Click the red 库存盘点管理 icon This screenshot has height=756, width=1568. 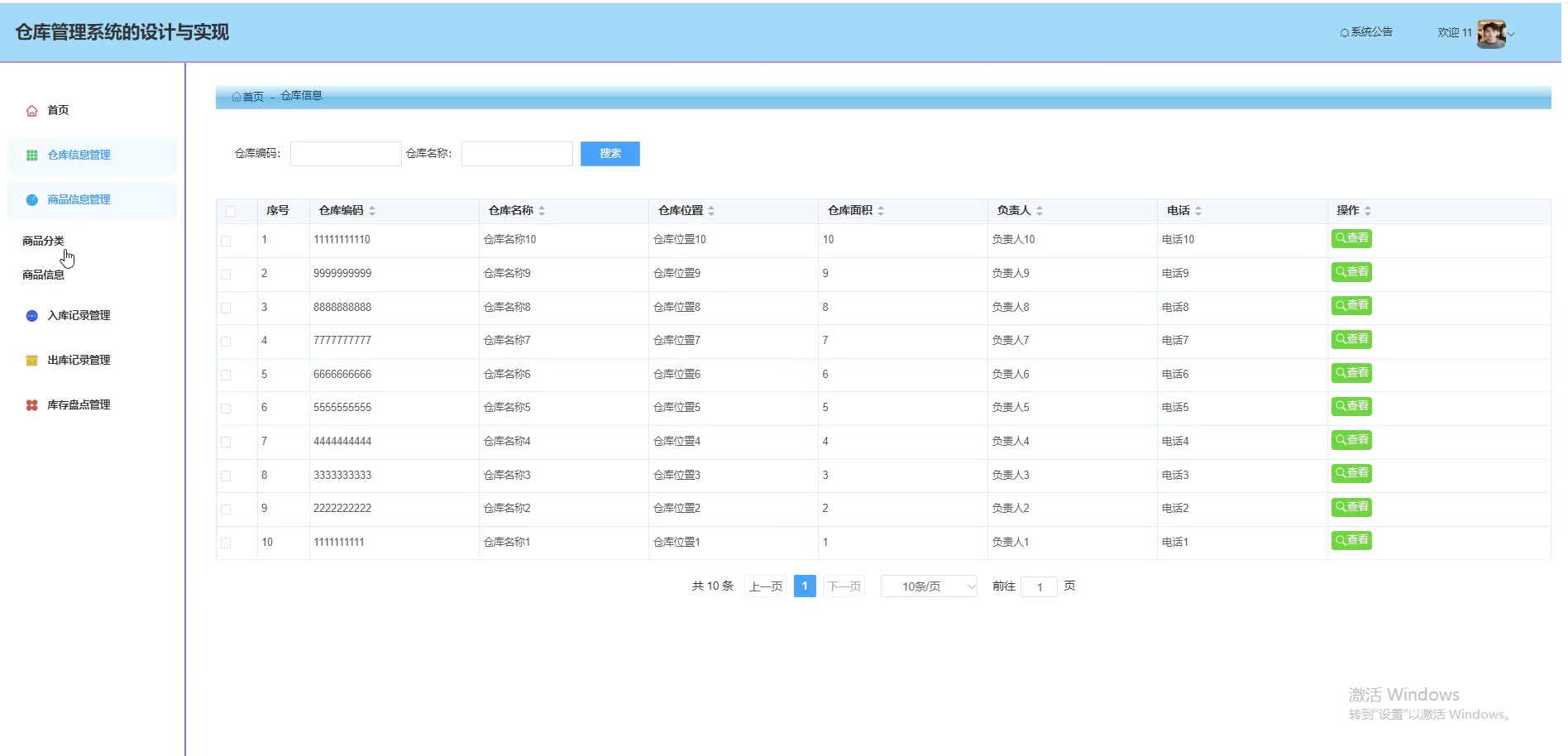pos(32,405)
